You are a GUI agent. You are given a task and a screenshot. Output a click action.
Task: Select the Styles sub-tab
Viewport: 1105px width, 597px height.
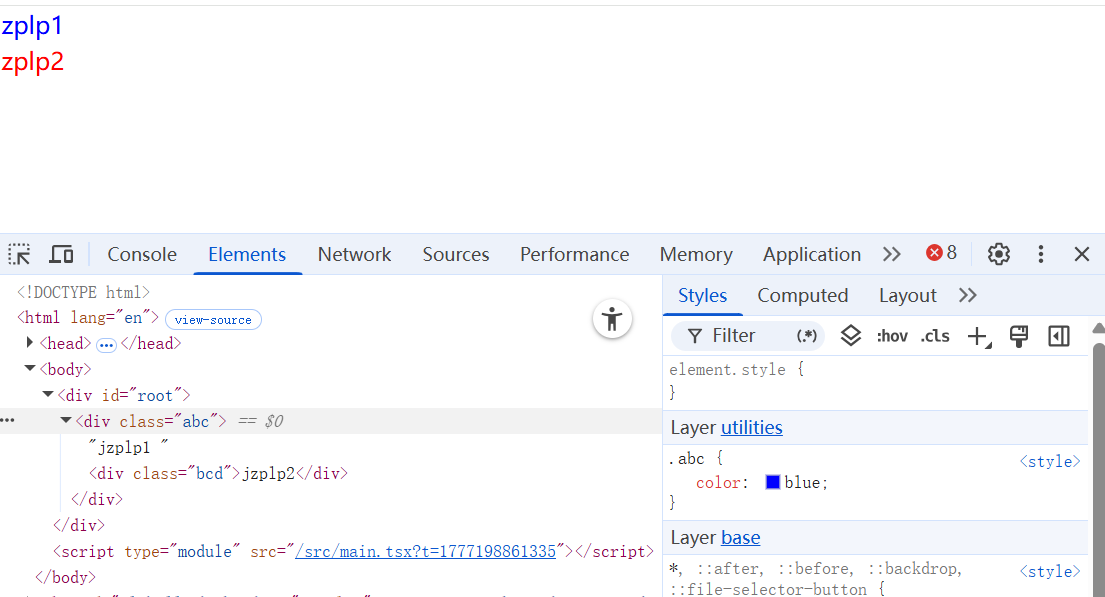(703, 295)
